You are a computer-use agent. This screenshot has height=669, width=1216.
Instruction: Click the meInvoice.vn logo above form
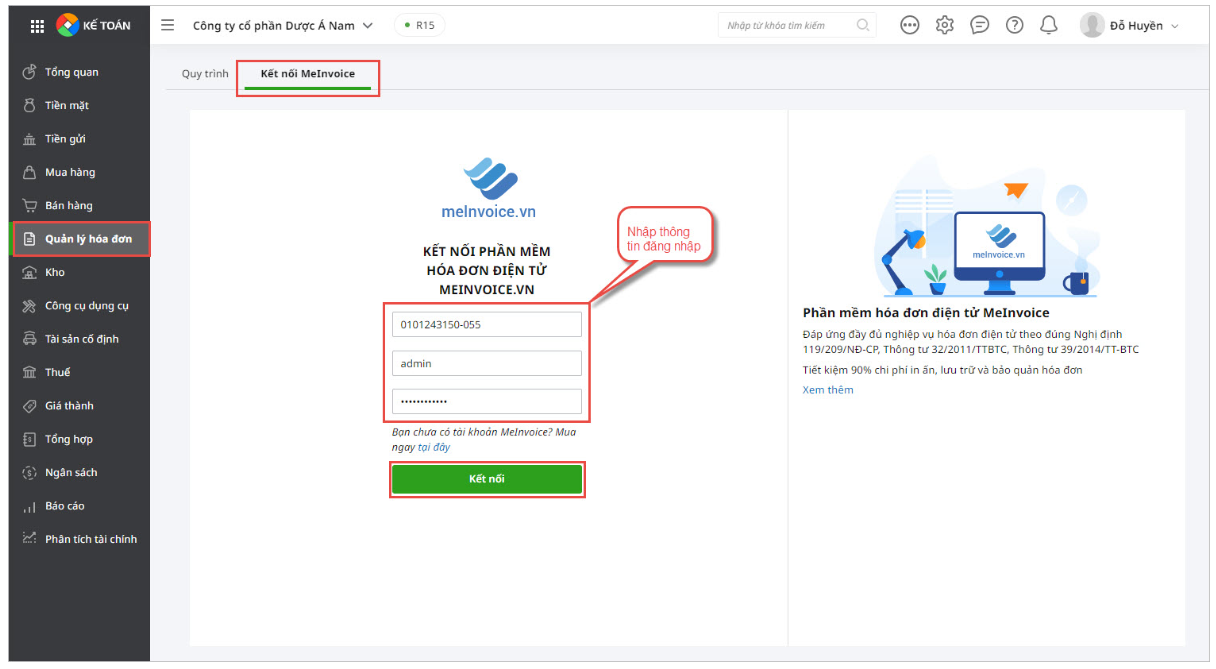point(489,188)
